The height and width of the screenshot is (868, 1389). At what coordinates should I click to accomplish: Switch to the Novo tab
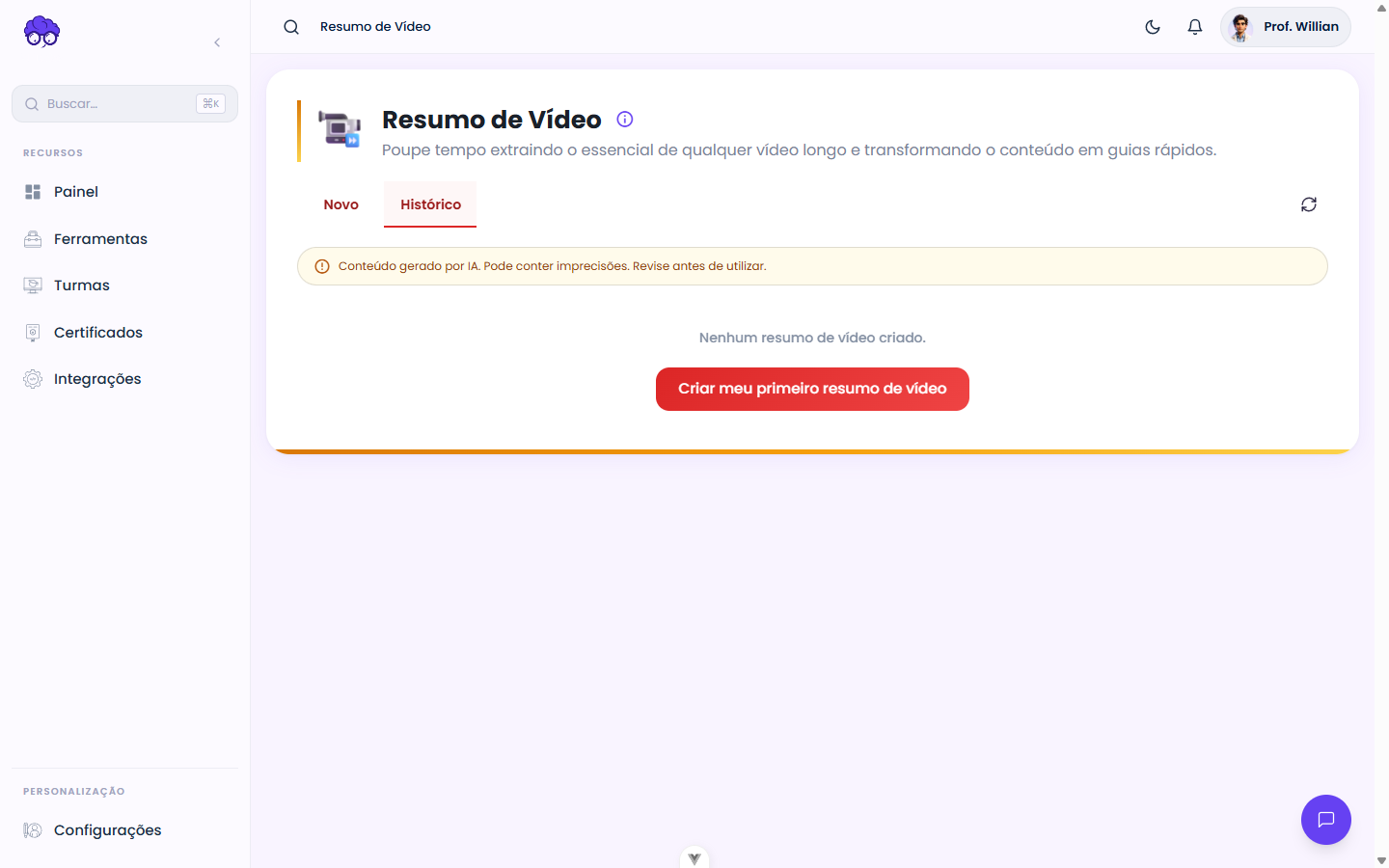point(341,204)
